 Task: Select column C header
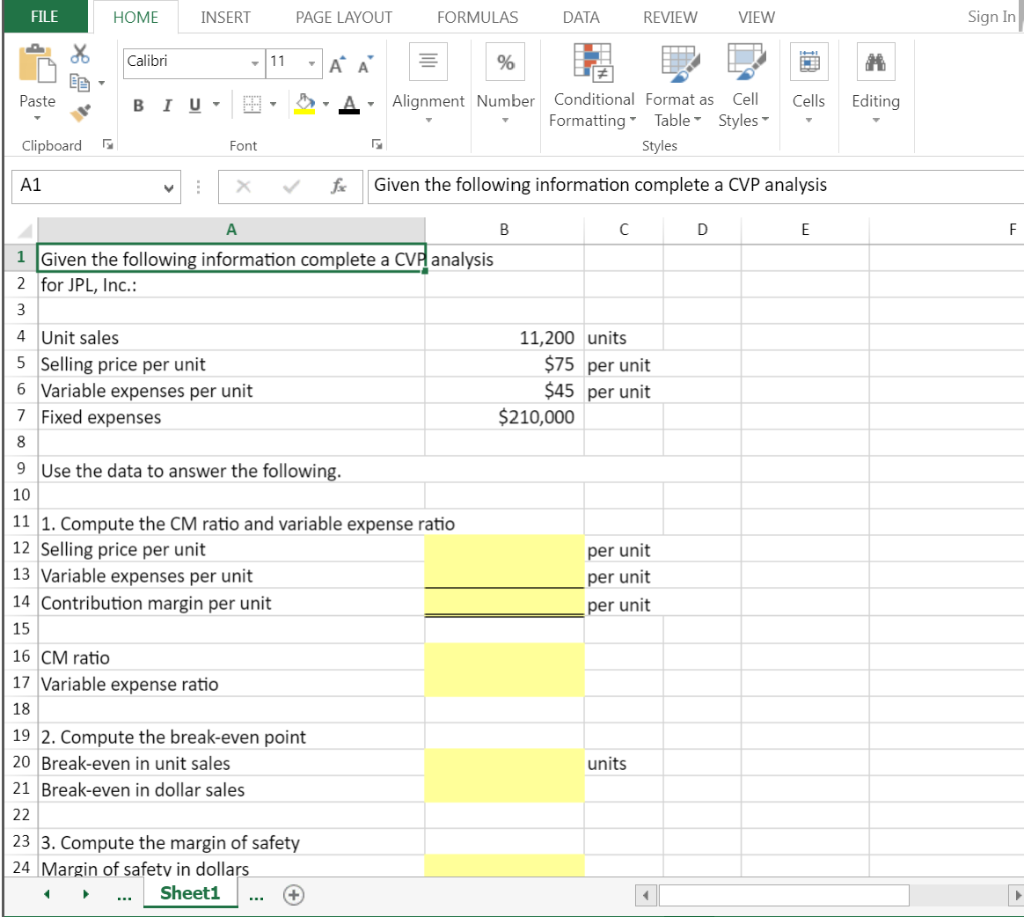coord(624,230)
